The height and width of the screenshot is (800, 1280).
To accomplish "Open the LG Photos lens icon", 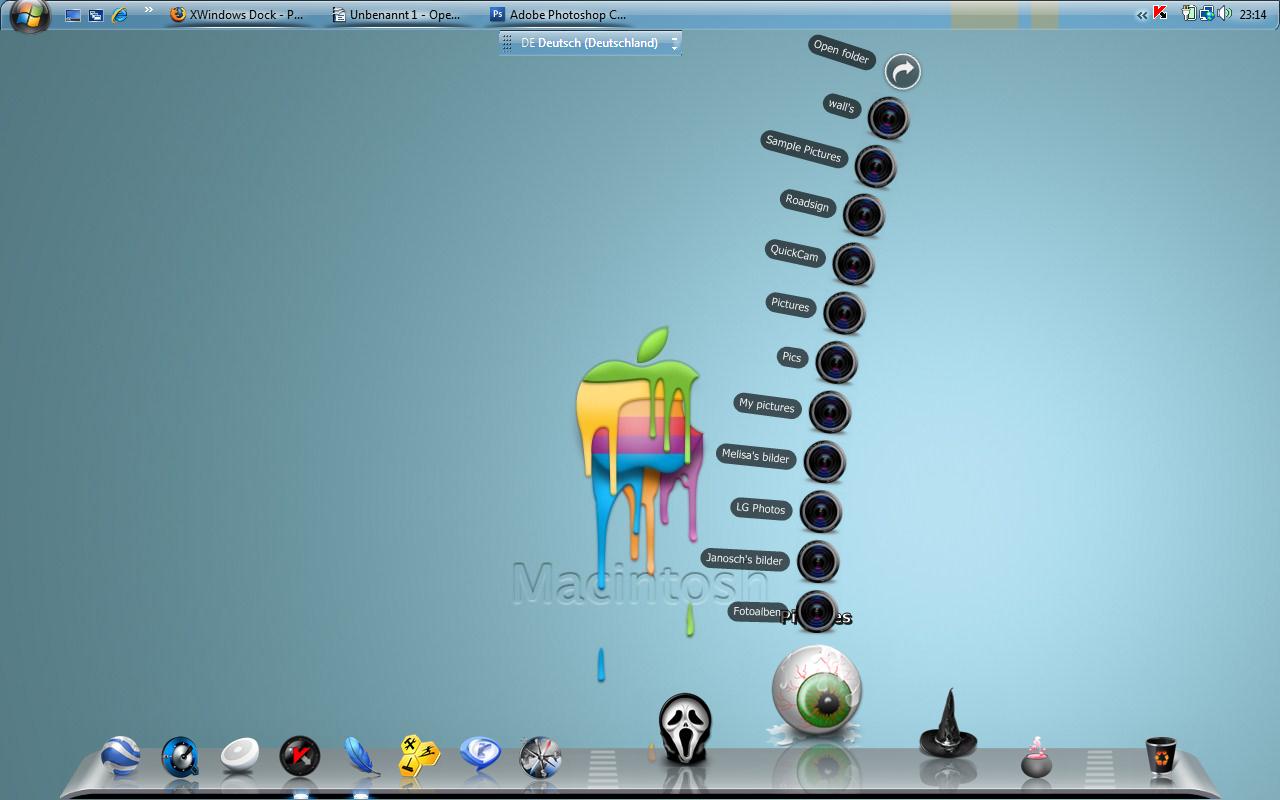I will coord(820,512).
